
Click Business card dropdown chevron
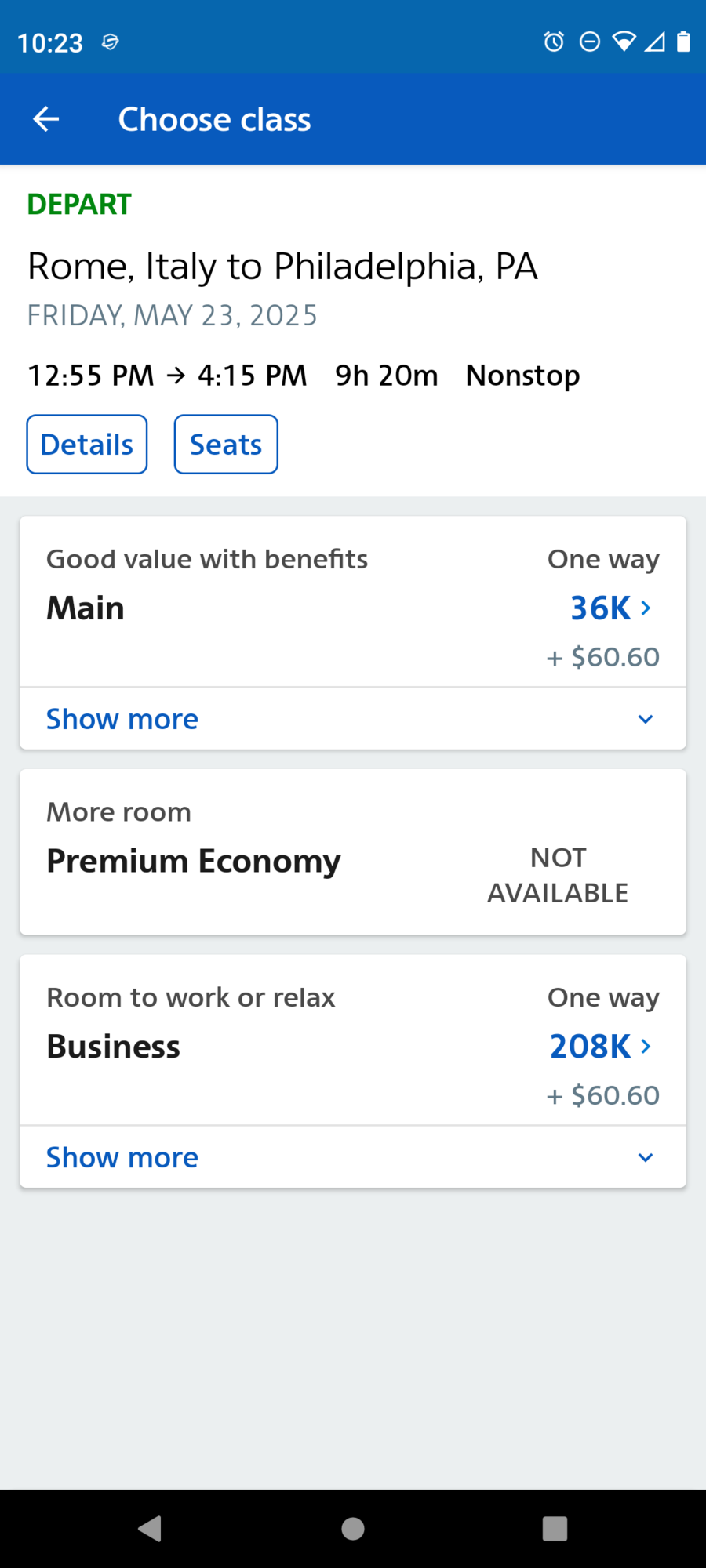pyautogui.click(x=646, y=1157)
